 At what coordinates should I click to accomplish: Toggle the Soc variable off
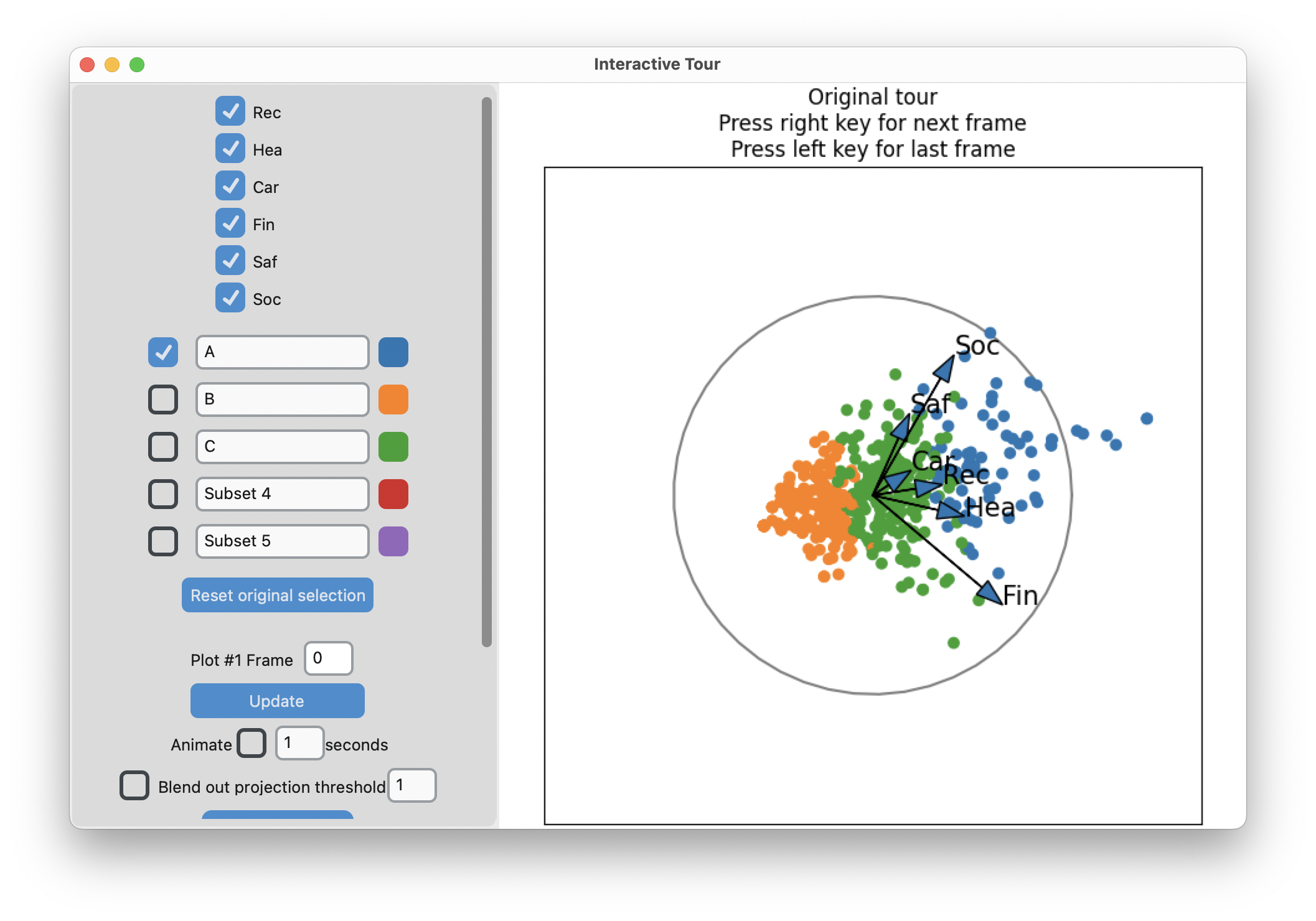[x=230, y=299]
